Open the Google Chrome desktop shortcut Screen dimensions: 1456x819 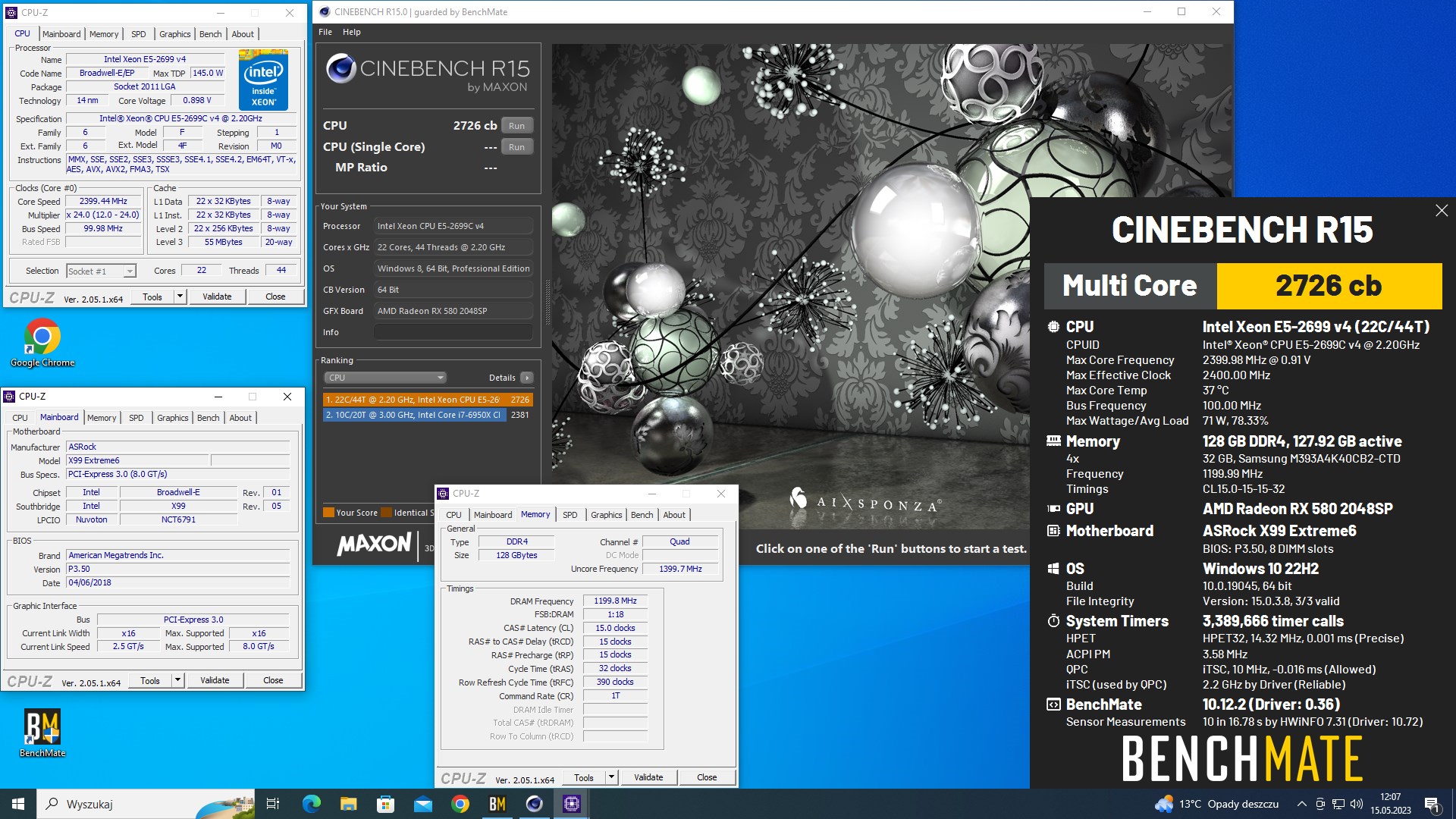pos(42,343)
